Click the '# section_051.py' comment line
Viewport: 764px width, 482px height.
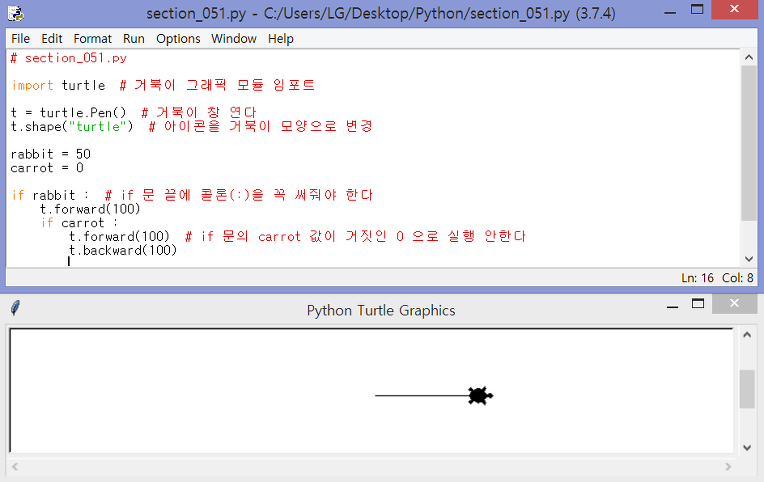(x=69, y=58)
